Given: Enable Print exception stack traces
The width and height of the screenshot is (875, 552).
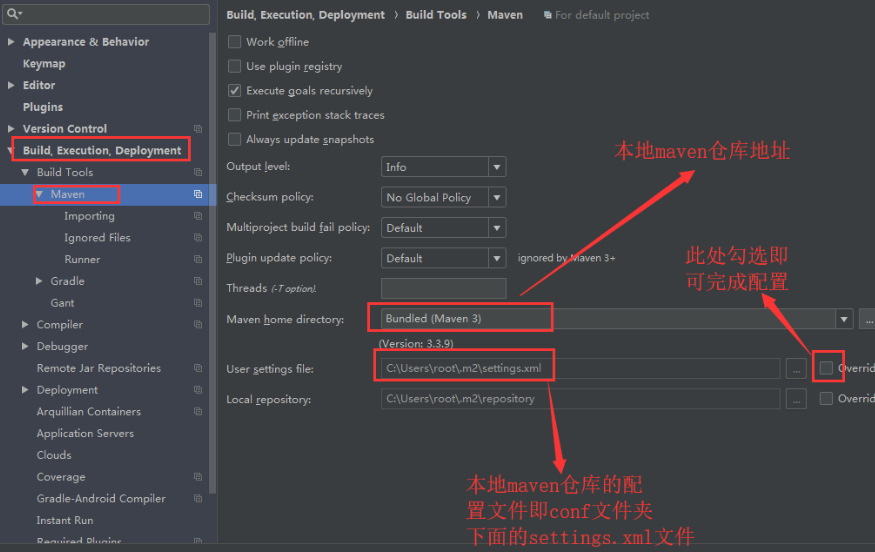Looking at the screenshot, I should (x=234, y=115).
